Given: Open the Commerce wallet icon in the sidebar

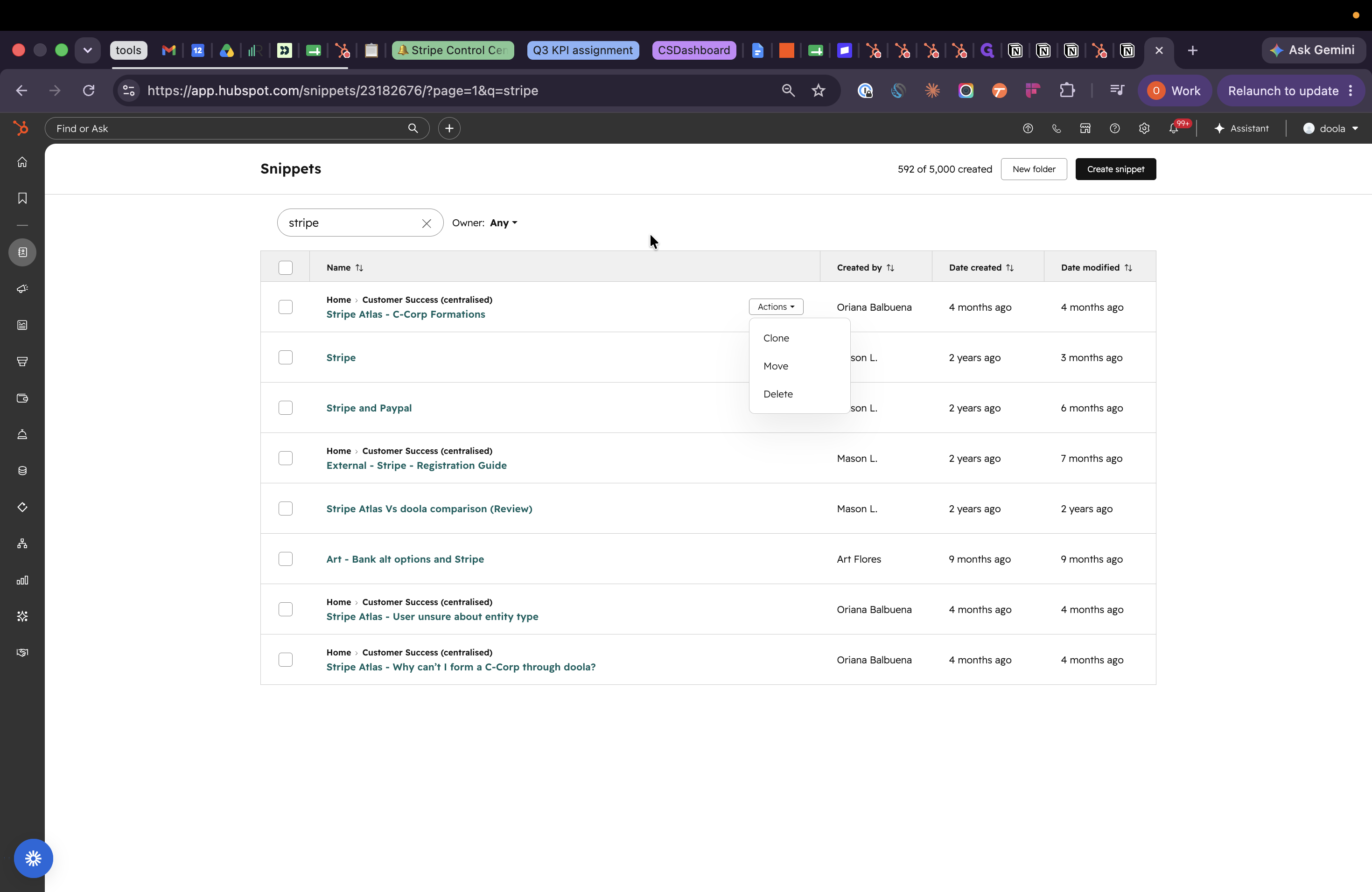Looking at the screenshot, I should tap(22, 397).
